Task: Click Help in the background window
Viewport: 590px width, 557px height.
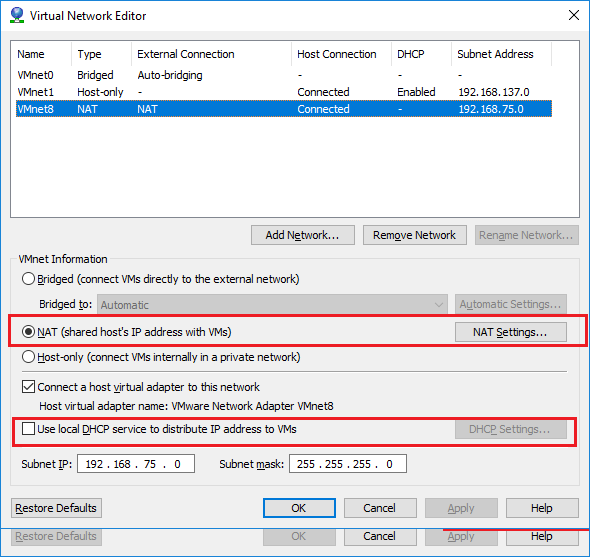Action: (542, 537)
